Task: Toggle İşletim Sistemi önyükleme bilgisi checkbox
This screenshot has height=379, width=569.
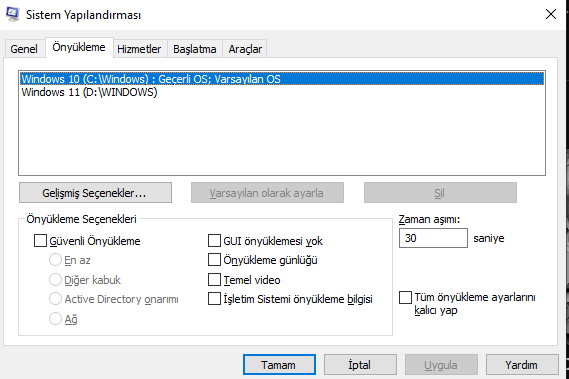Action: click(214, 299)
